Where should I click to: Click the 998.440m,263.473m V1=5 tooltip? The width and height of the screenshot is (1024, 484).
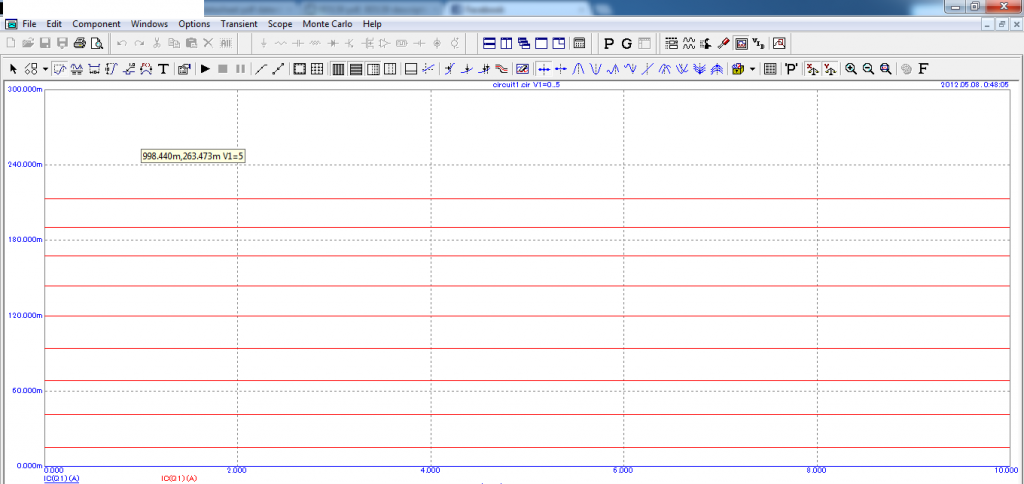click(193, 156)
